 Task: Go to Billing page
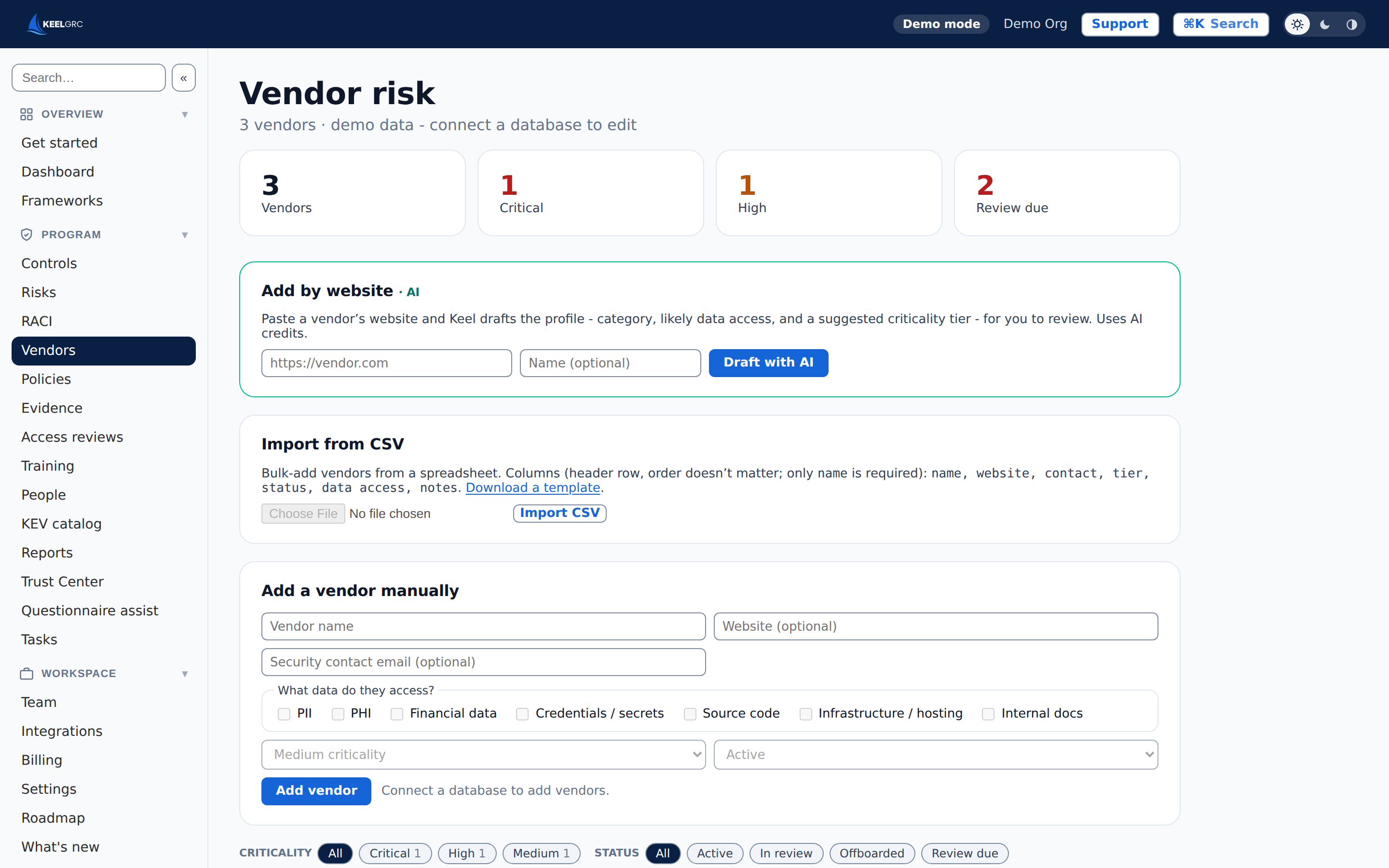point(103,760)
